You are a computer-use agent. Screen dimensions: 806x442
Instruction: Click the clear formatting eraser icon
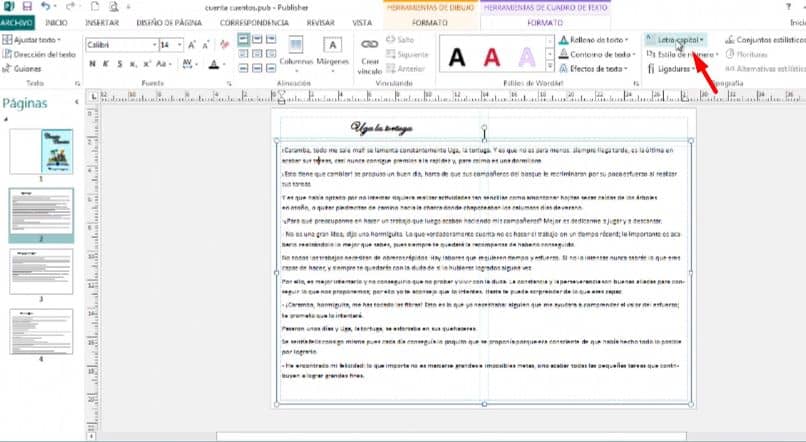tap(222, 45)
